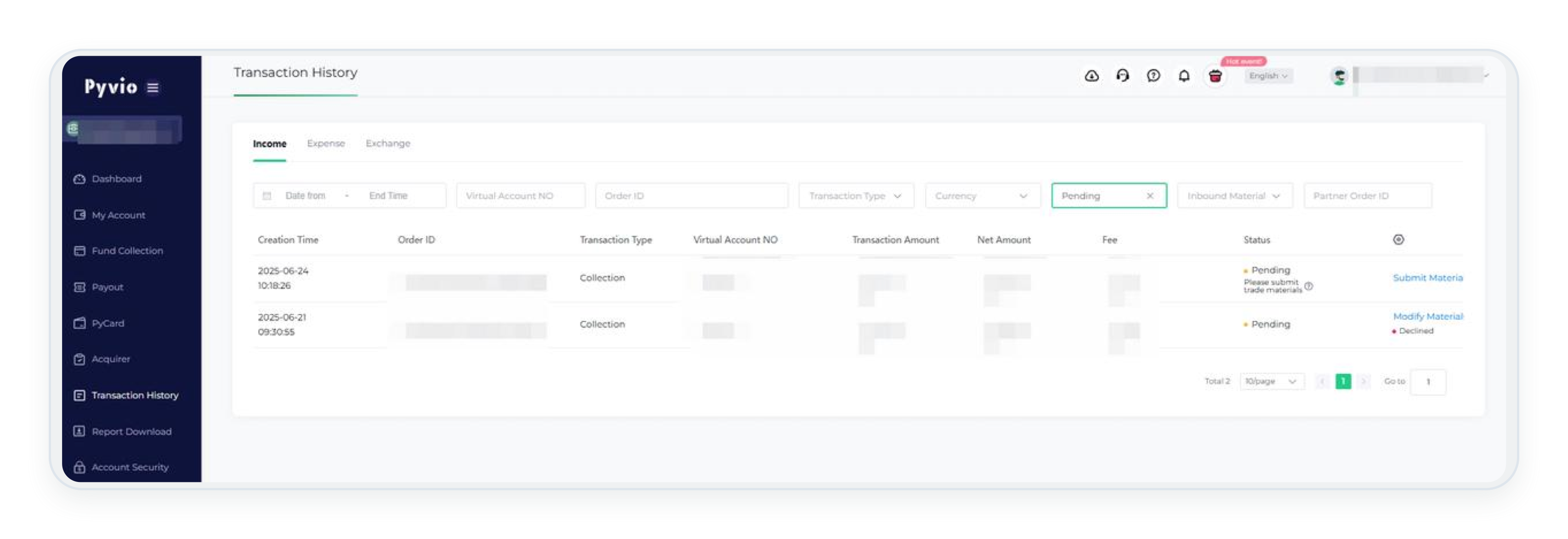Click the cloud download icon in header
The height and width of the screenshot is (539, 1568).
click(1091, 75)
